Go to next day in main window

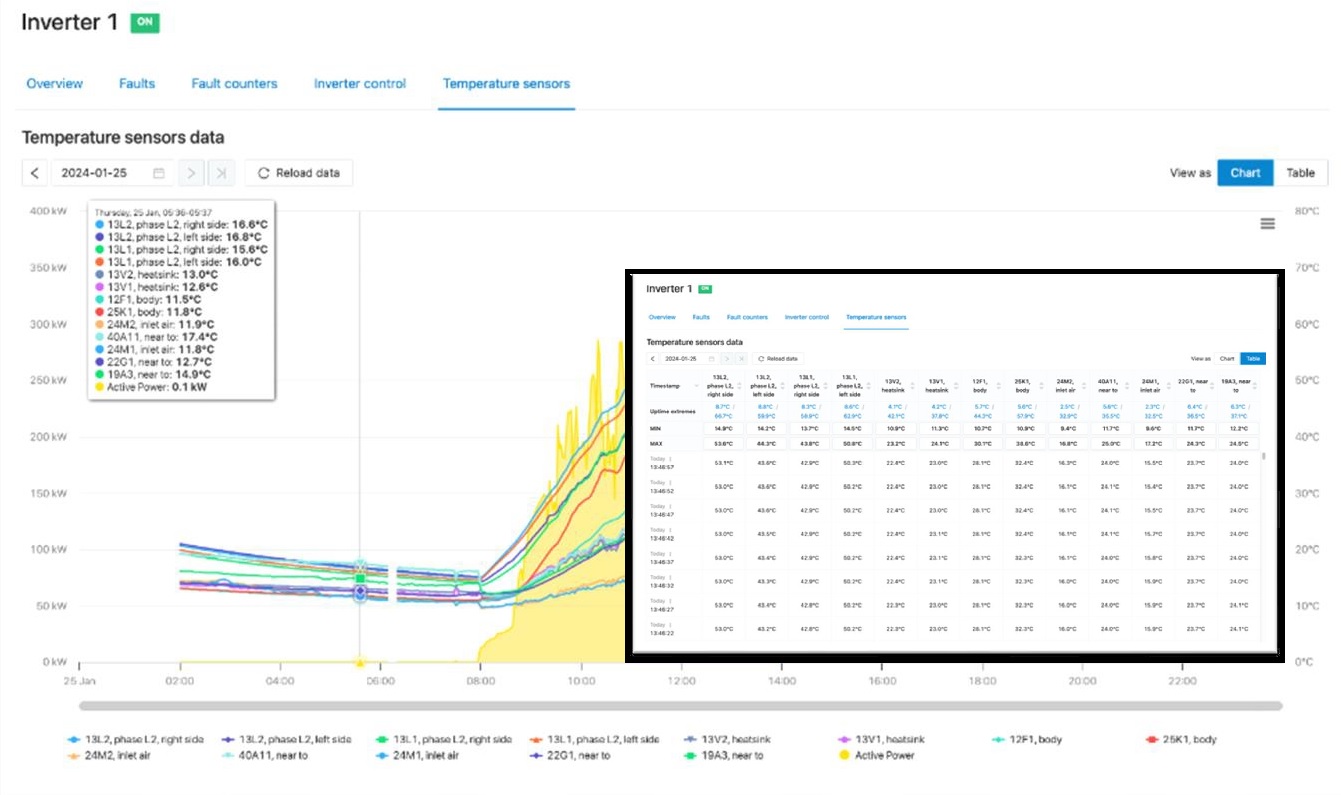pos(190,173)
